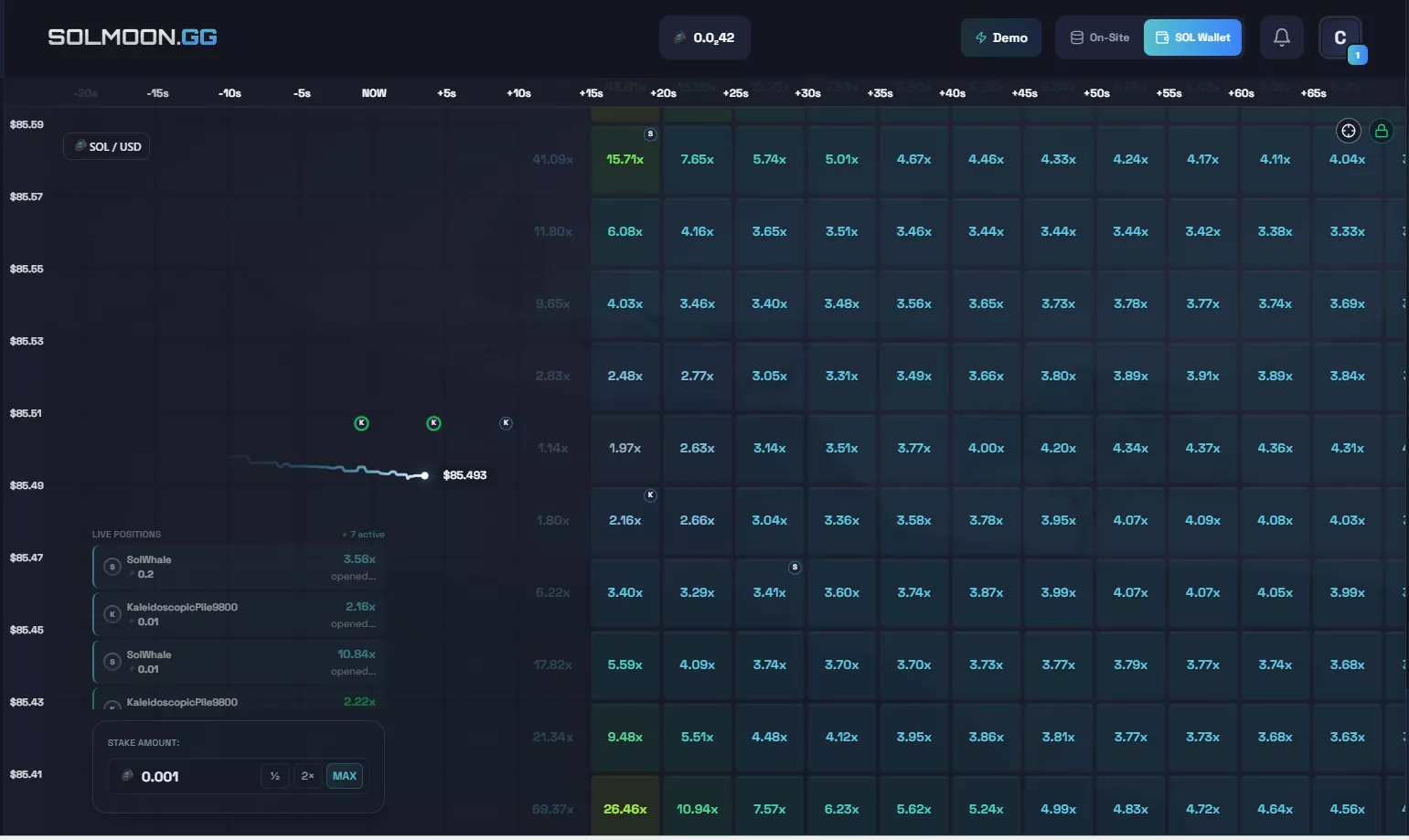This screenshot has height=840, width=1409.
Task: Expand the SolWhale 3.56x live position
Action: 239,567
